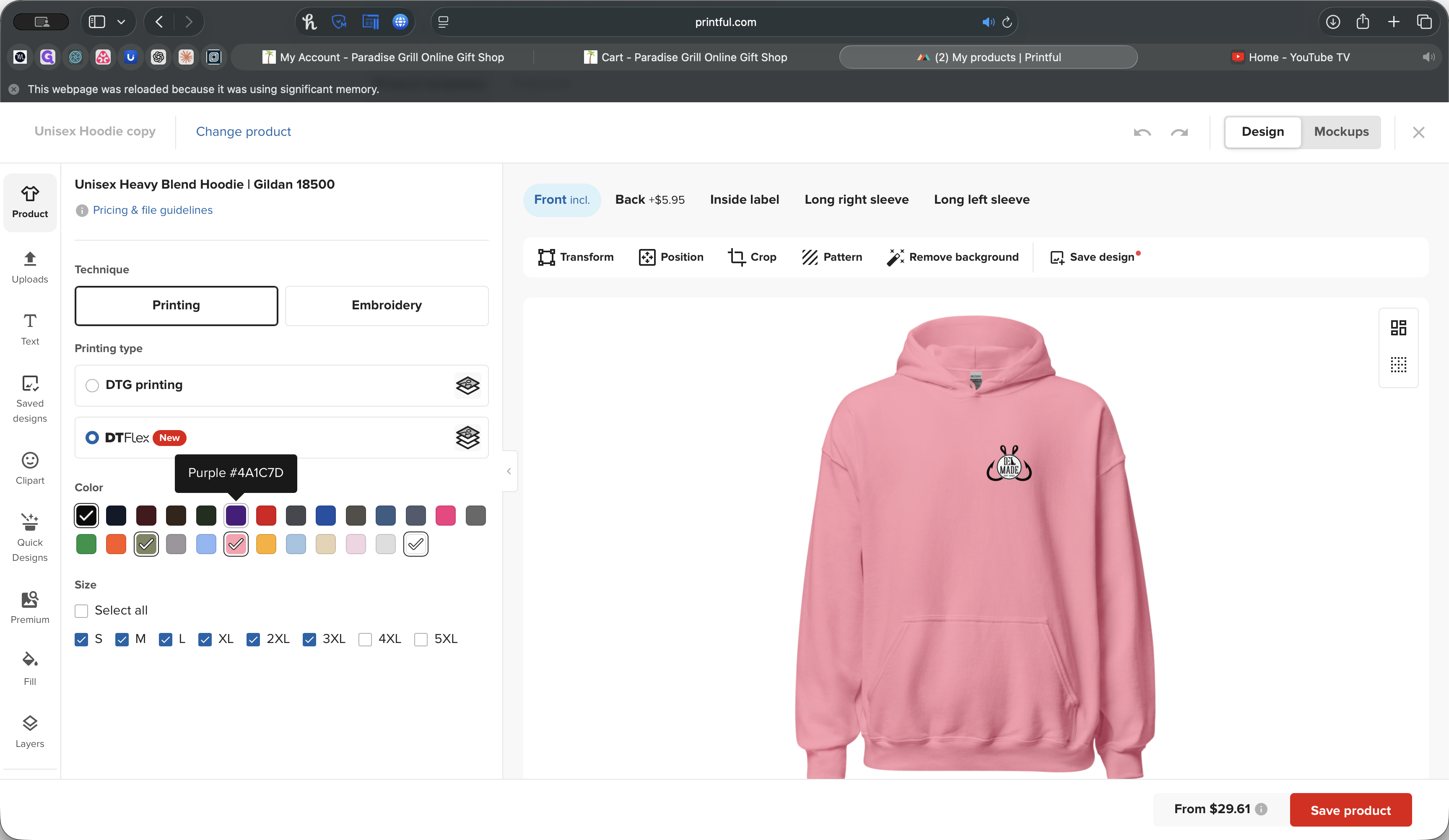Click the Save product button

click(x=1350, y=809)
